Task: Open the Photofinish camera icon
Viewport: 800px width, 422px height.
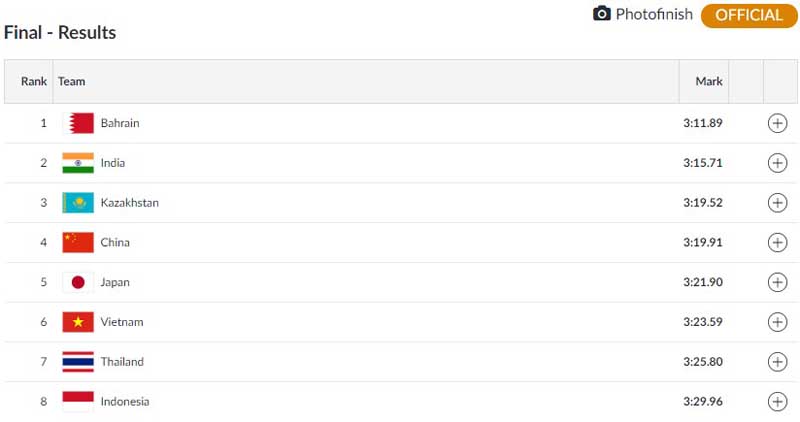Action: click(602, 14)
